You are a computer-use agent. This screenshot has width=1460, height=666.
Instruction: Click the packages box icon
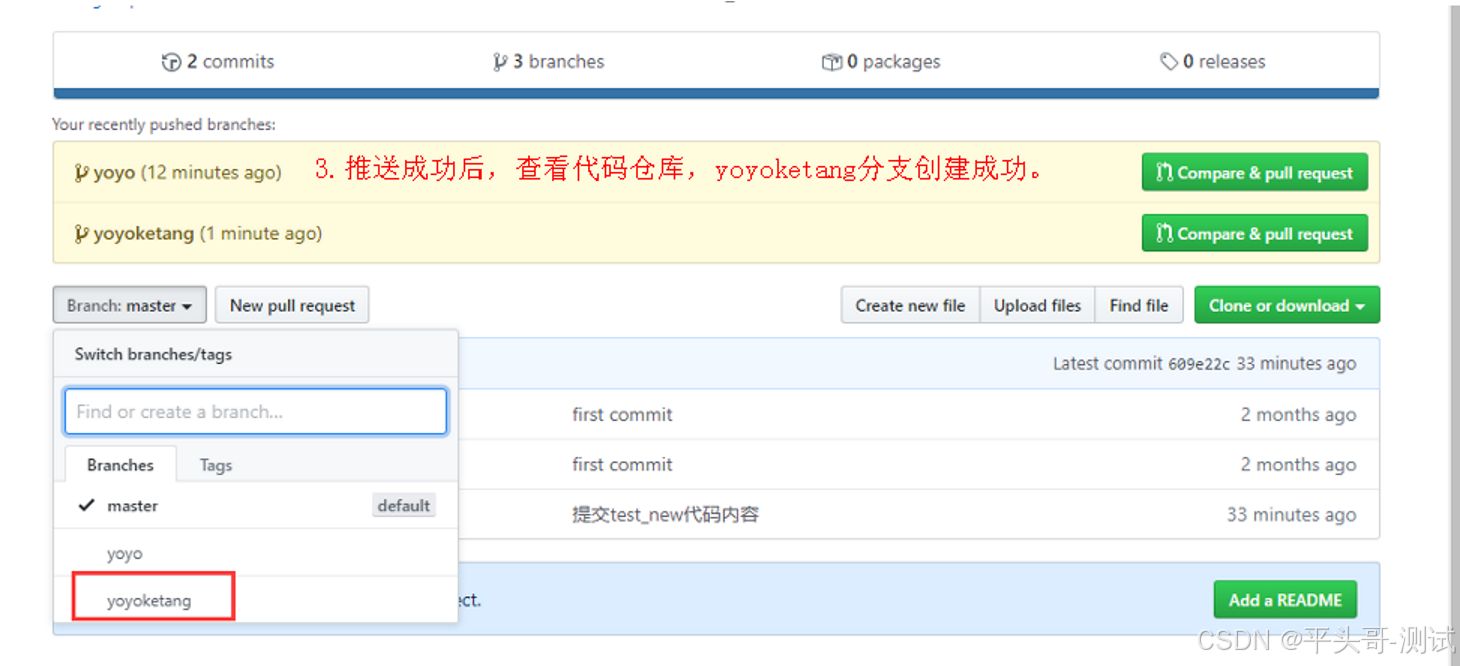point(831,62)
